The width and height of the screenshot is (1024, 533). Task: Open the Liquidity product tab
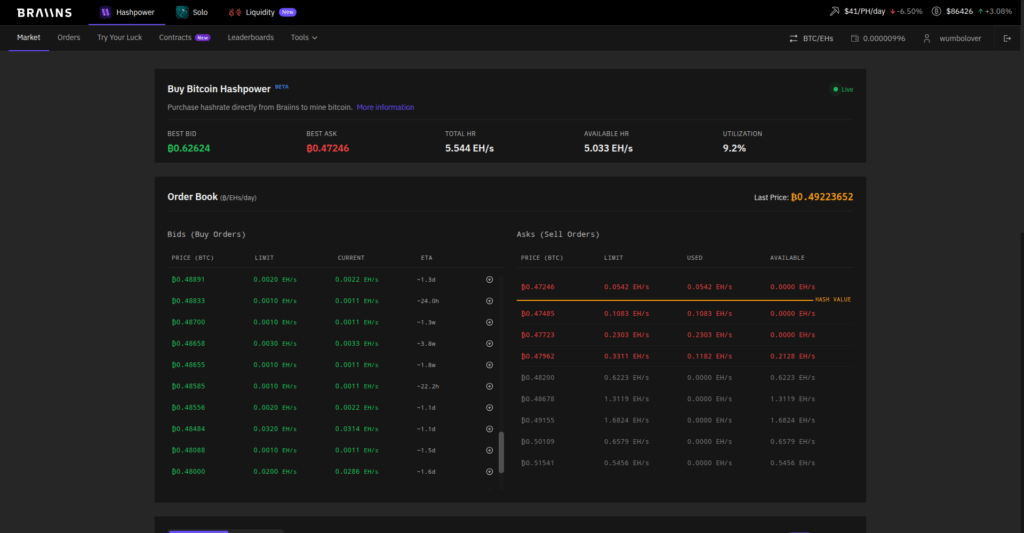262,12
